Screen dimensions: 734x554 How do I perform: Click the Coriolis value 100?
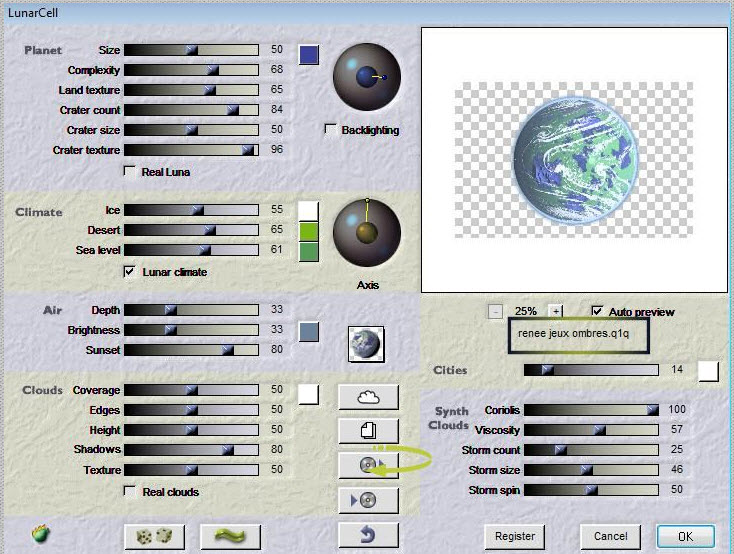tap(676, 409)
